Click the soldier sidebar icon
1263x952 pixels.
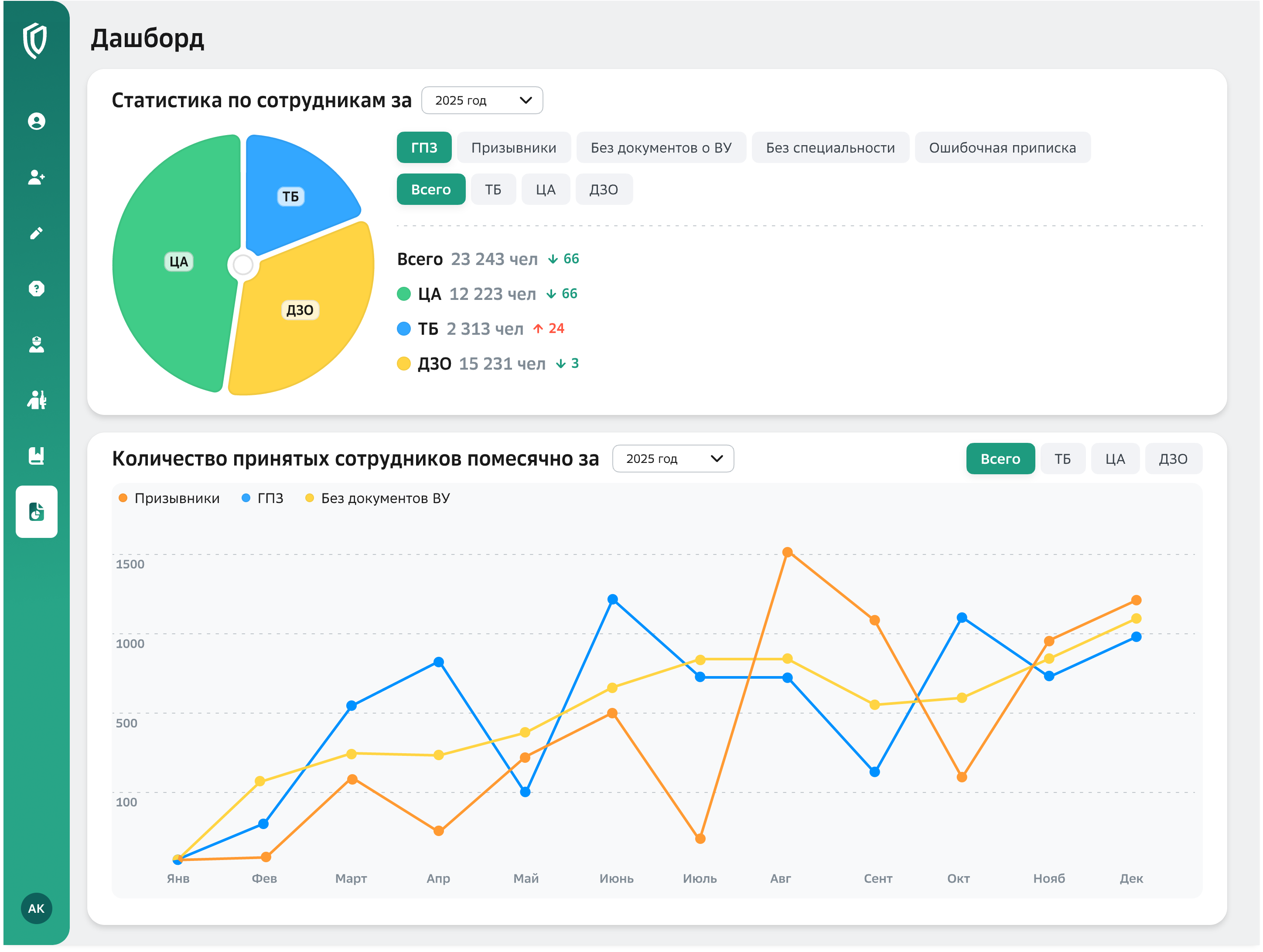tap(37, 400)
